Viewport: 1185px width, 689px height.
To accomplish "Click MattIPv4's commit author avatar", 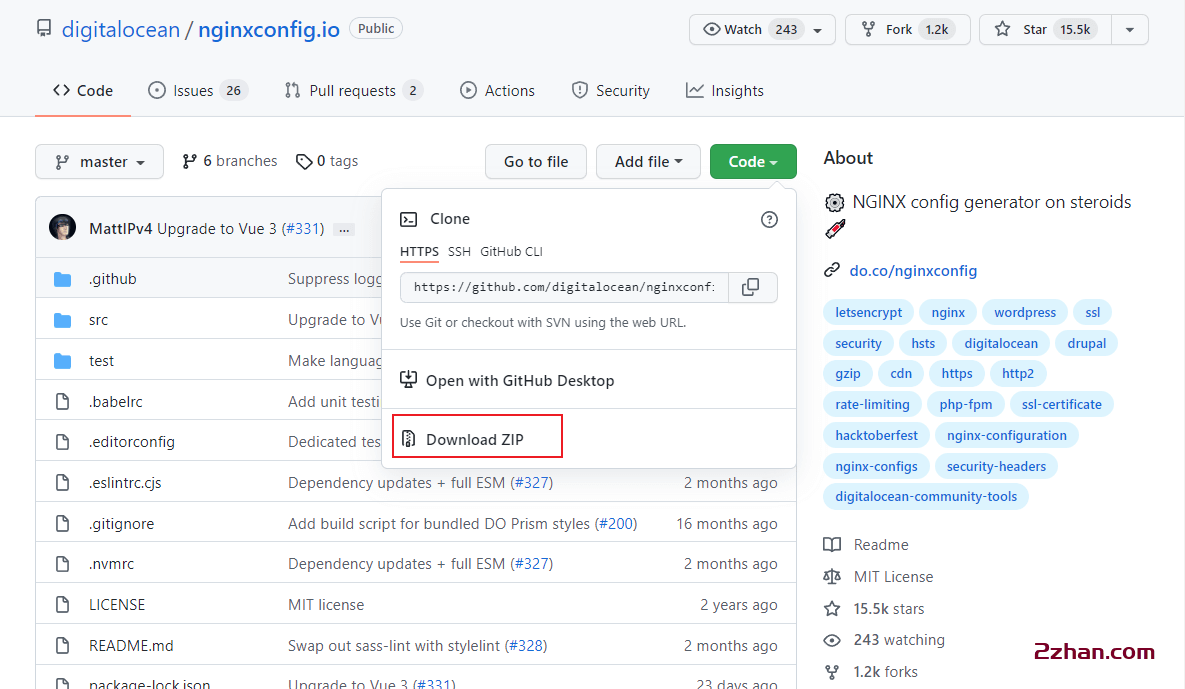I will point(62,228).
